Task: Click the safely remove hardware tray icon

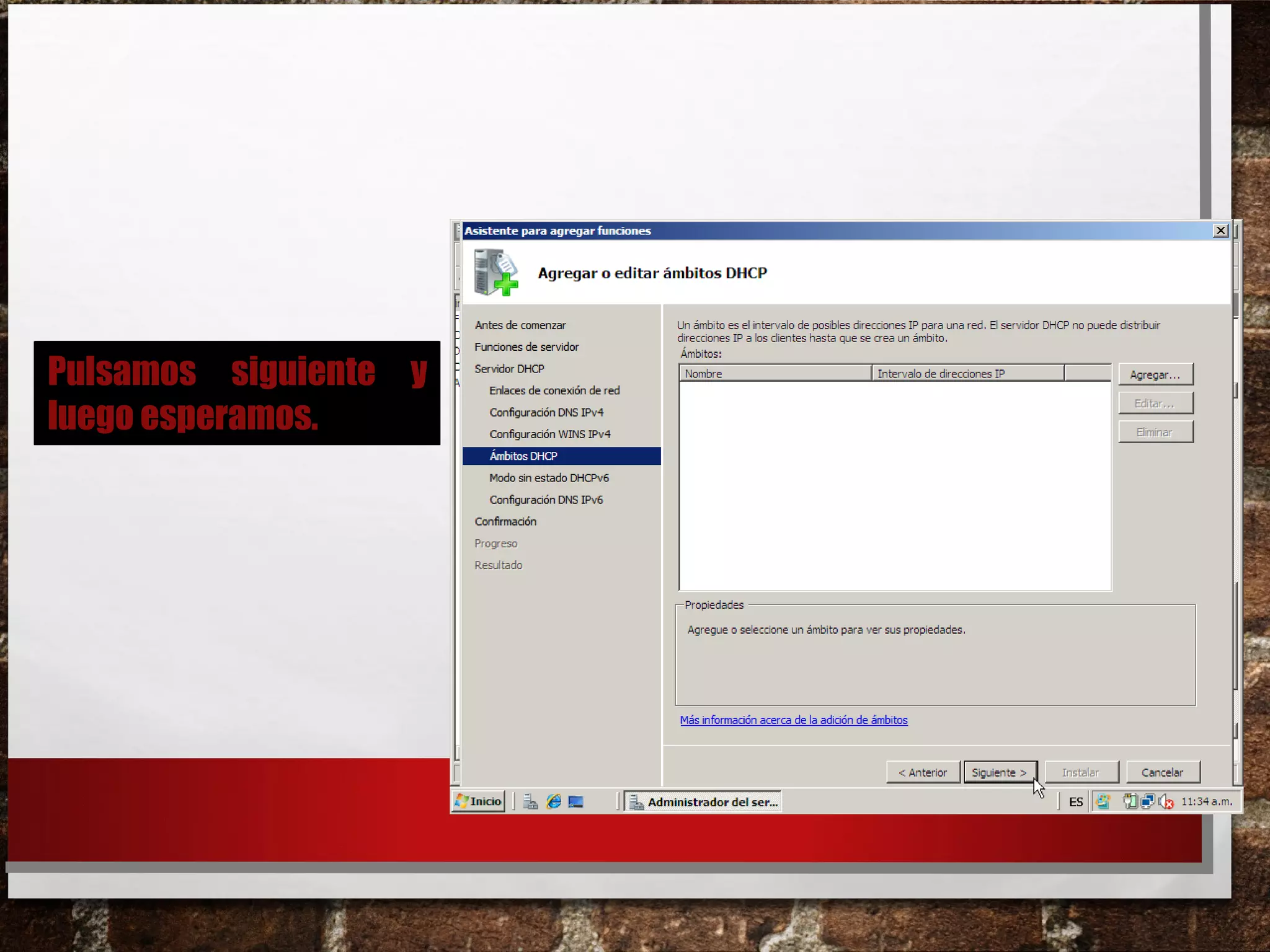Action: click(1130, 802)
